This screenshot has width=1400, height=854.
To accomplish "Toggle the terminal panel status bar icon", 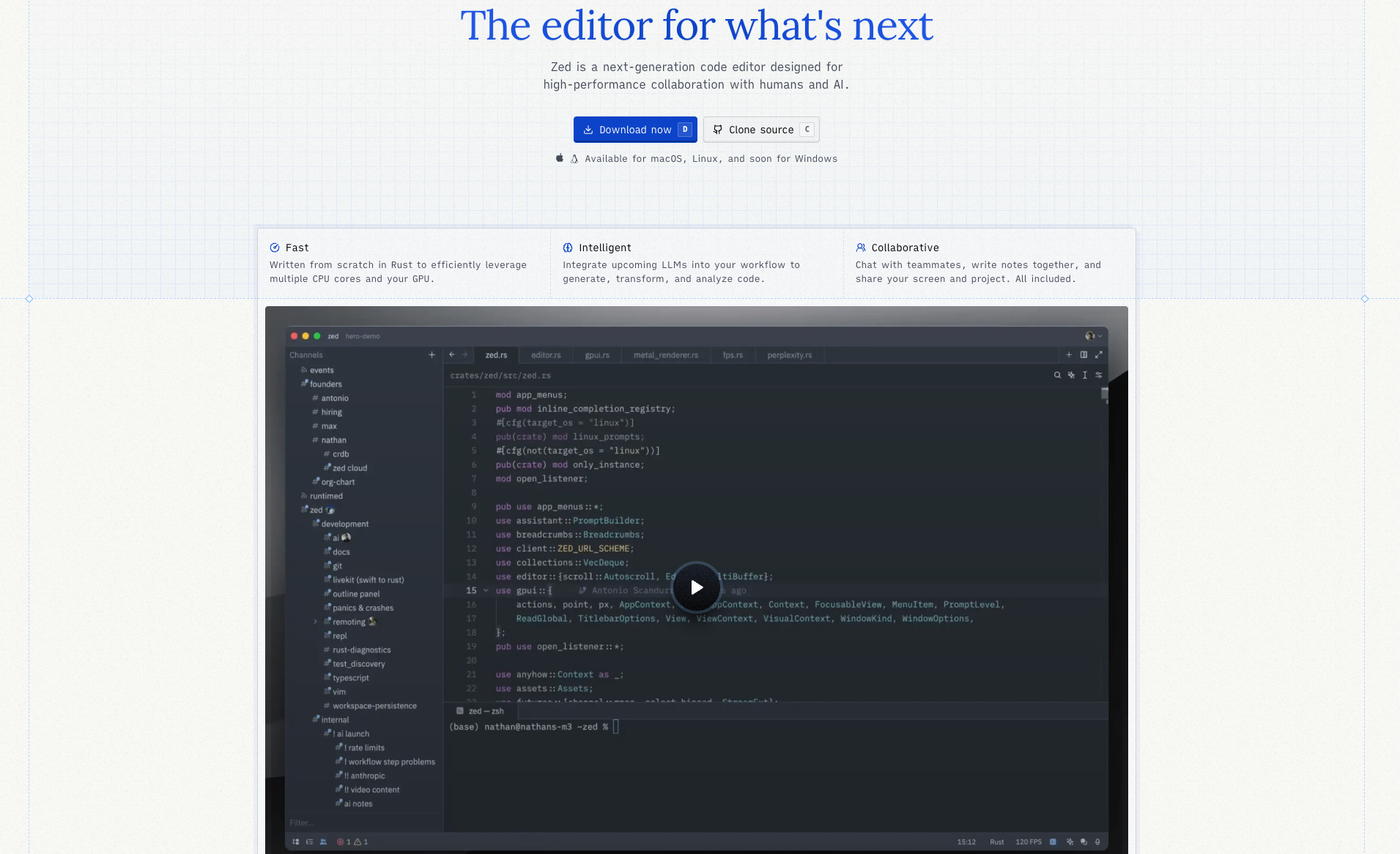I will 1053,842.
